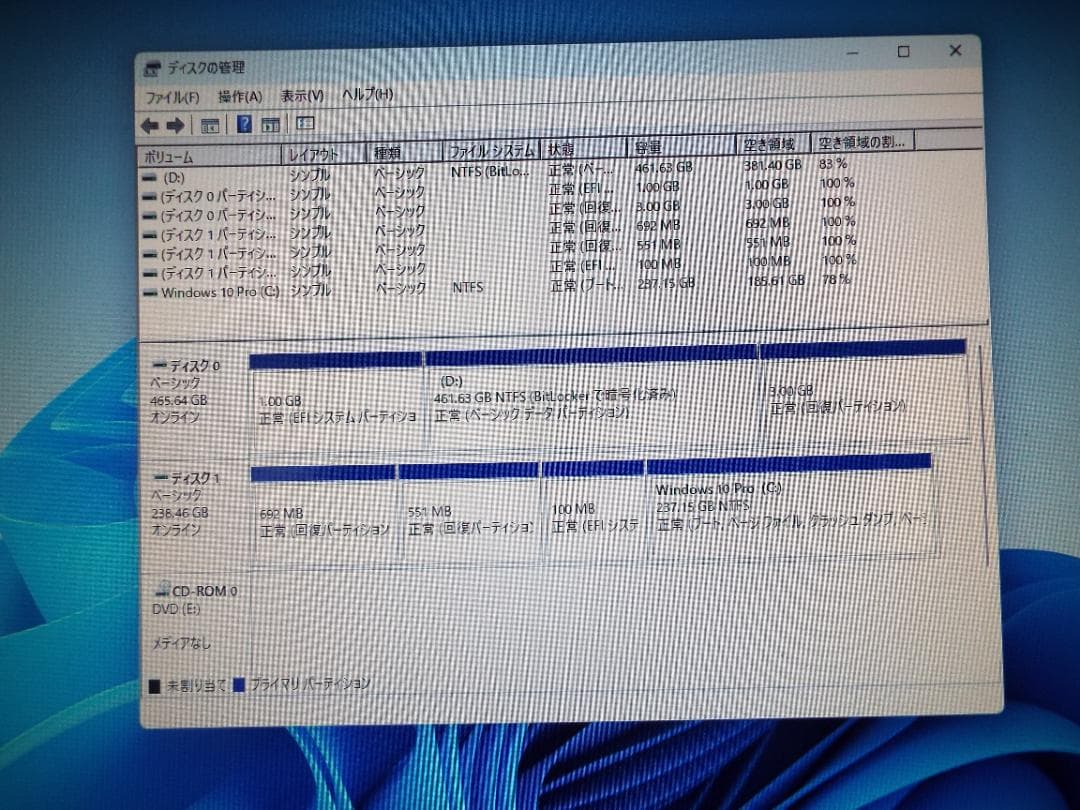Open the 操作(A) menu
Viewport: 1080px width, 810px height.
pyautogui.click(x=238, y=95)
